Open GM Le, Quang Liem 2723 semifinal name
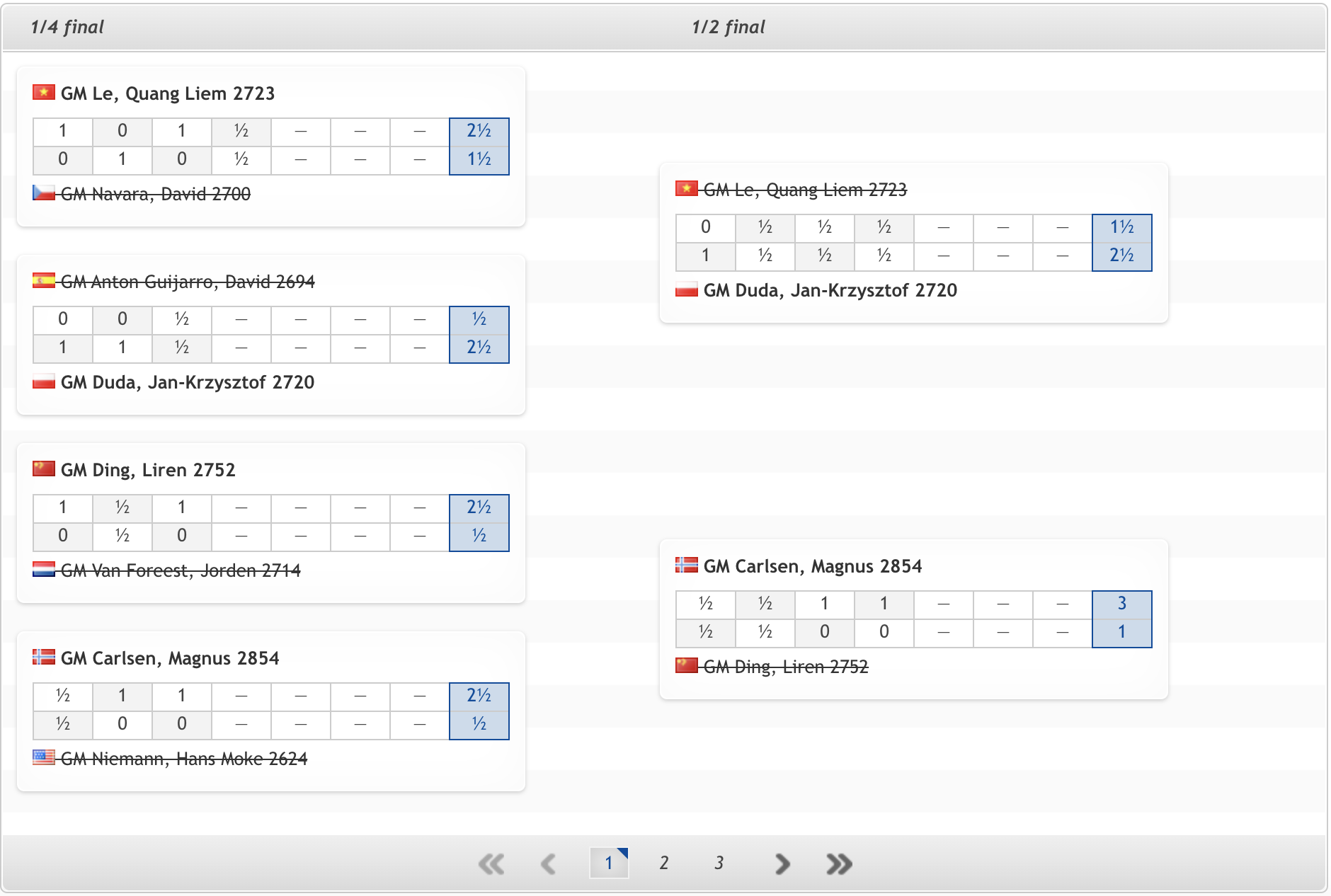Viewport: 1331px width, 896px height. 805,190
